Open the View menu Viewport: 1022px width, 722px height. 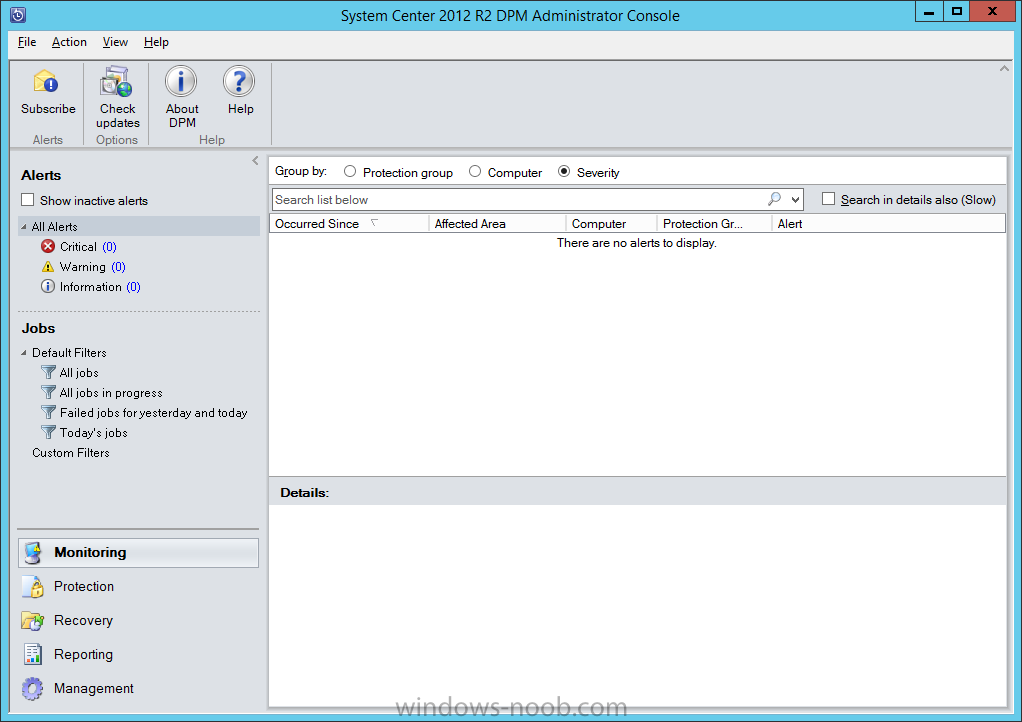[115, 42]
